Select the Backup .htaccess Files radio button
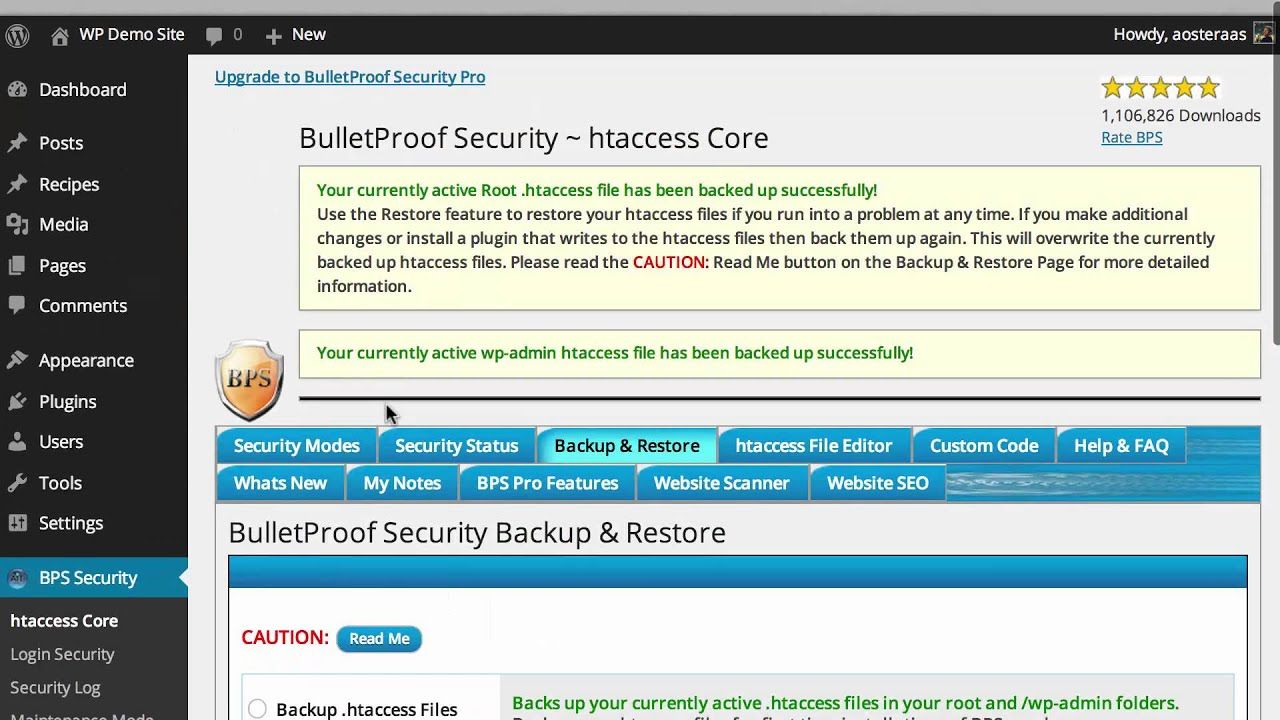 pyautogui.click(x=257, y=709)
